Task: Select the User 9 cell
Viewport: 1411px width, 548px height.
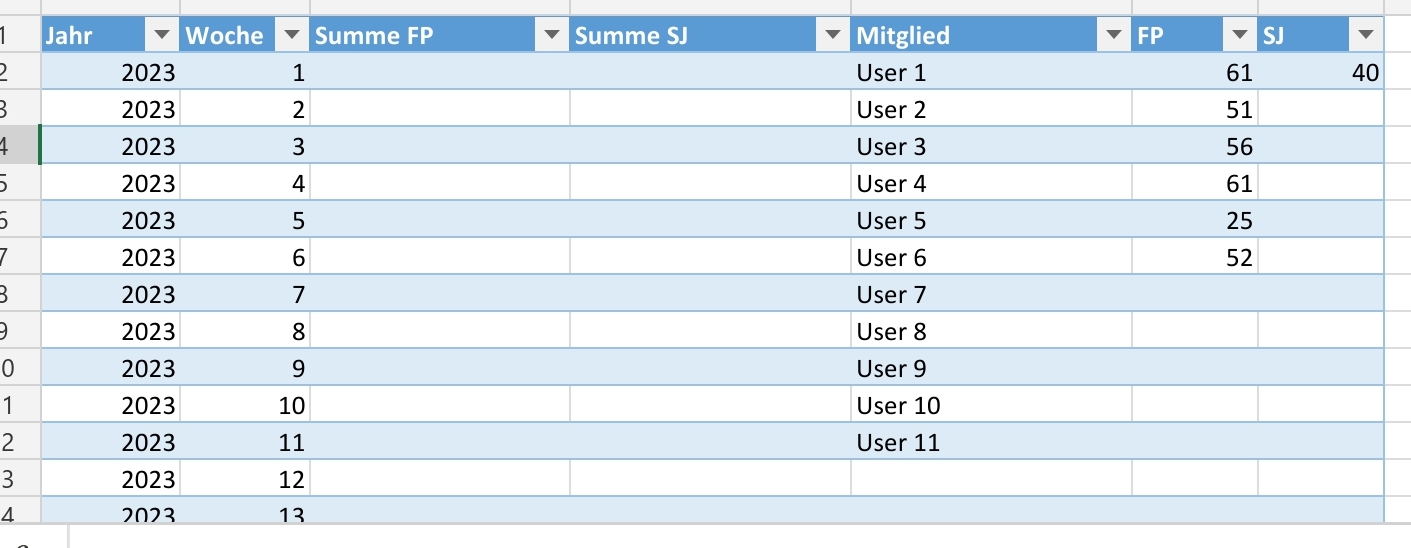Action: (991, 368)
